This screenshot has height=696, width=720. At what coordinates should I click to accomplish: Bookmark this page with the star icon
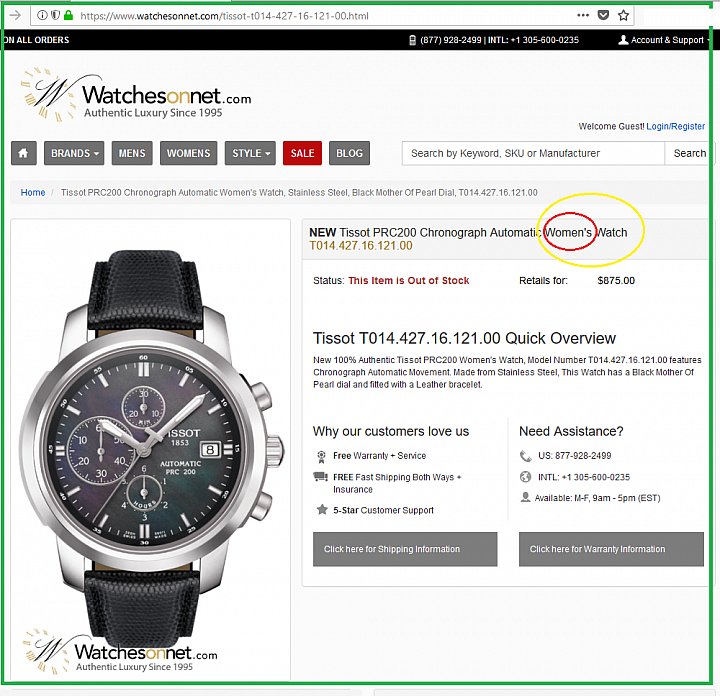(x=623, y=16)
